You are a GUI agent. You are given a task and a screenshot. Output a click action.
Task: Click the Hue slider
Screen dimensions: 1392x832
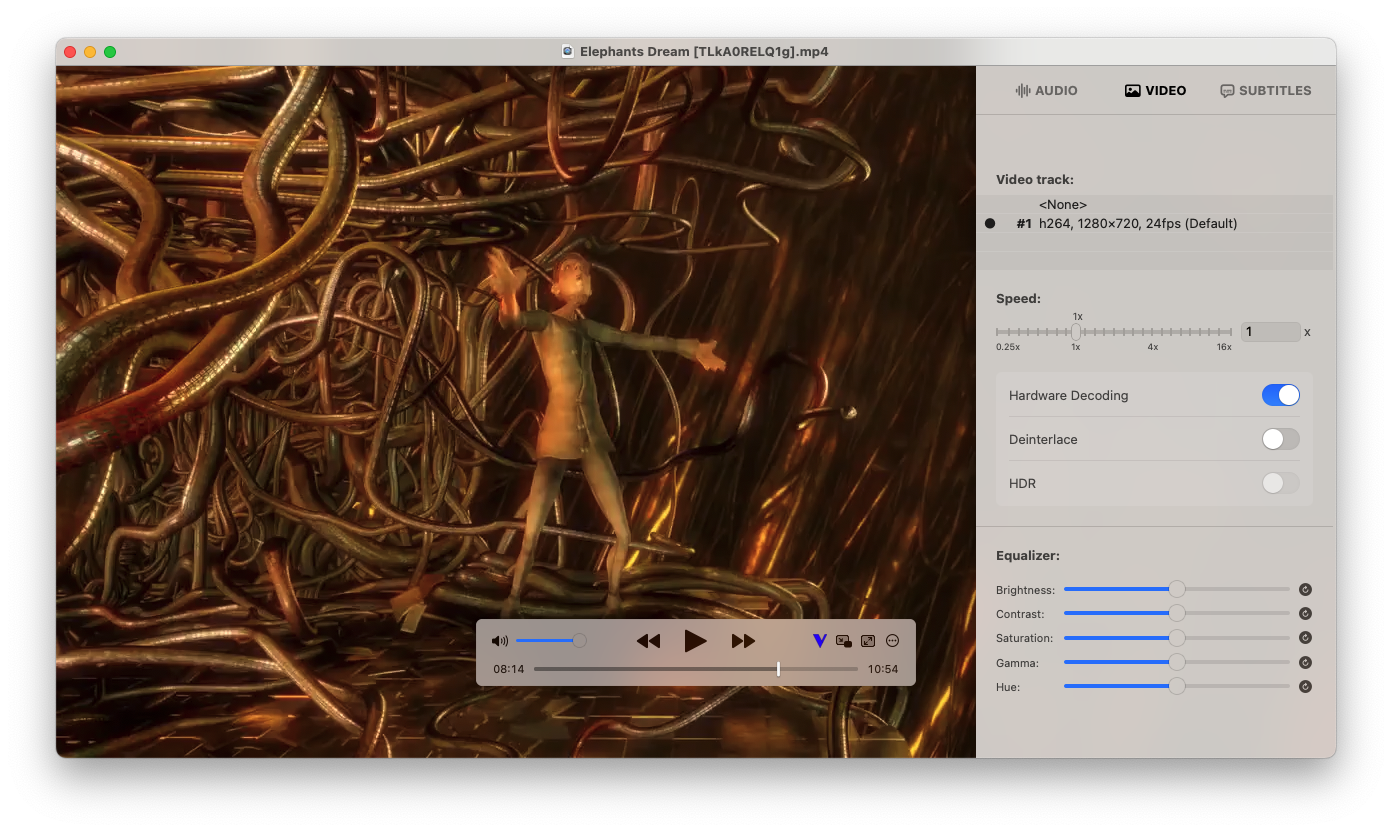pyautogui.click(x=1177, y=686)
